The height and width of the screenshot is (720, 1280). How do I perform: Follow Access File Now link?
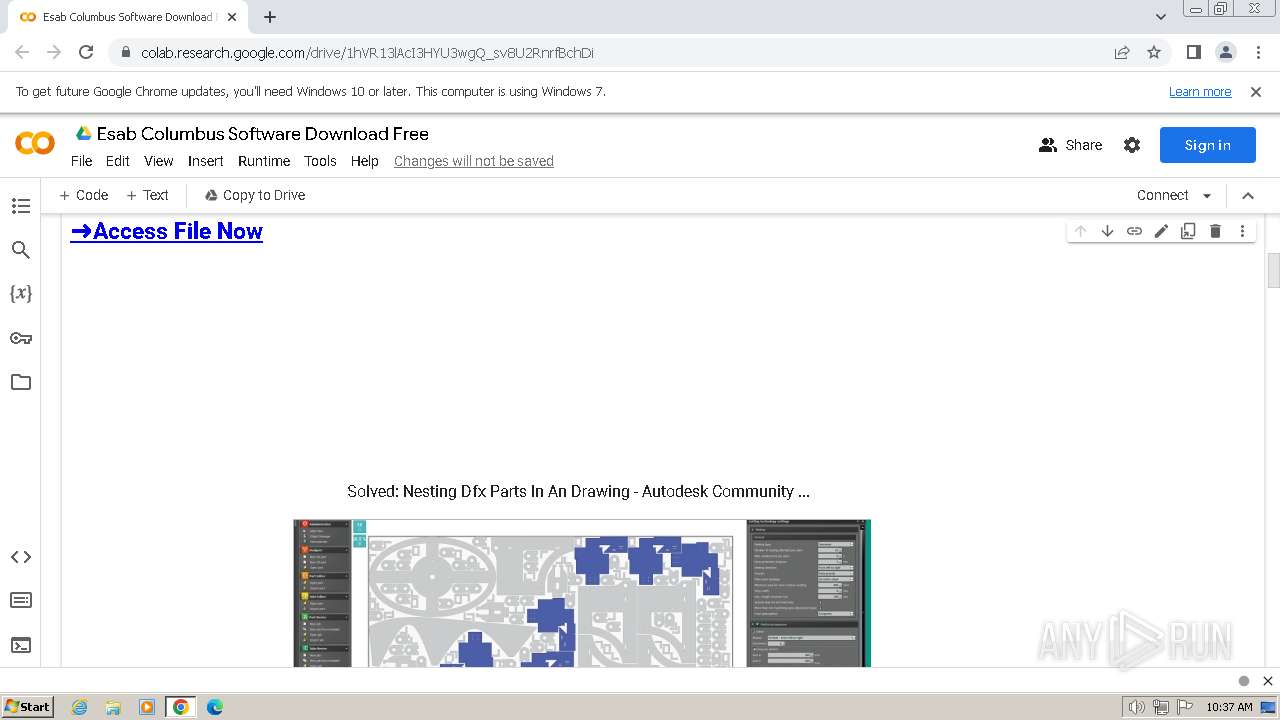pyautogui.click(x=167, y=231)
